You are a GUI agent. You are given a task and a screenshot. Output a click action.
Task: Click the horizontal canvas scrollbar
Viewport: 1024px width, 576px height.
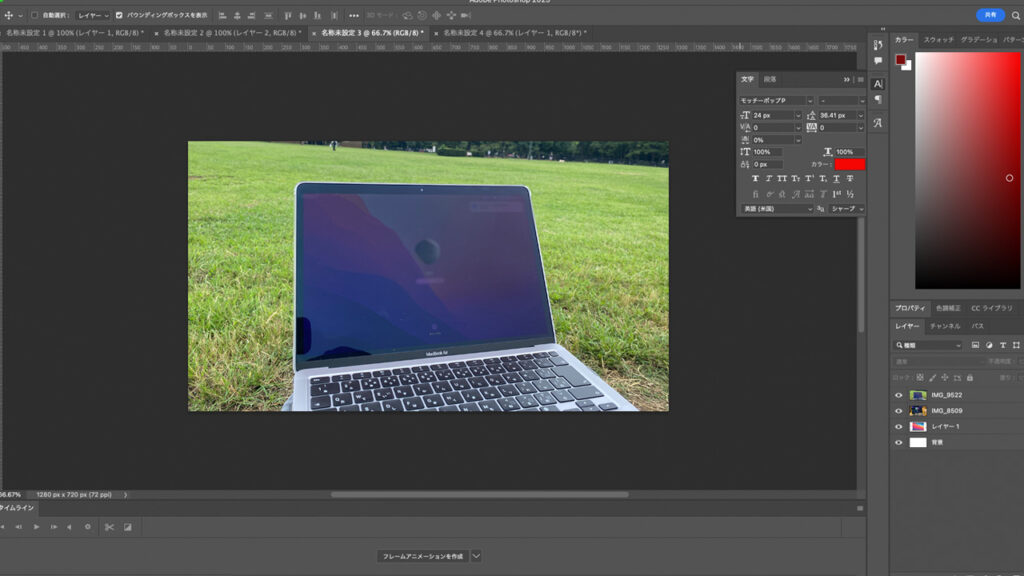479,494
